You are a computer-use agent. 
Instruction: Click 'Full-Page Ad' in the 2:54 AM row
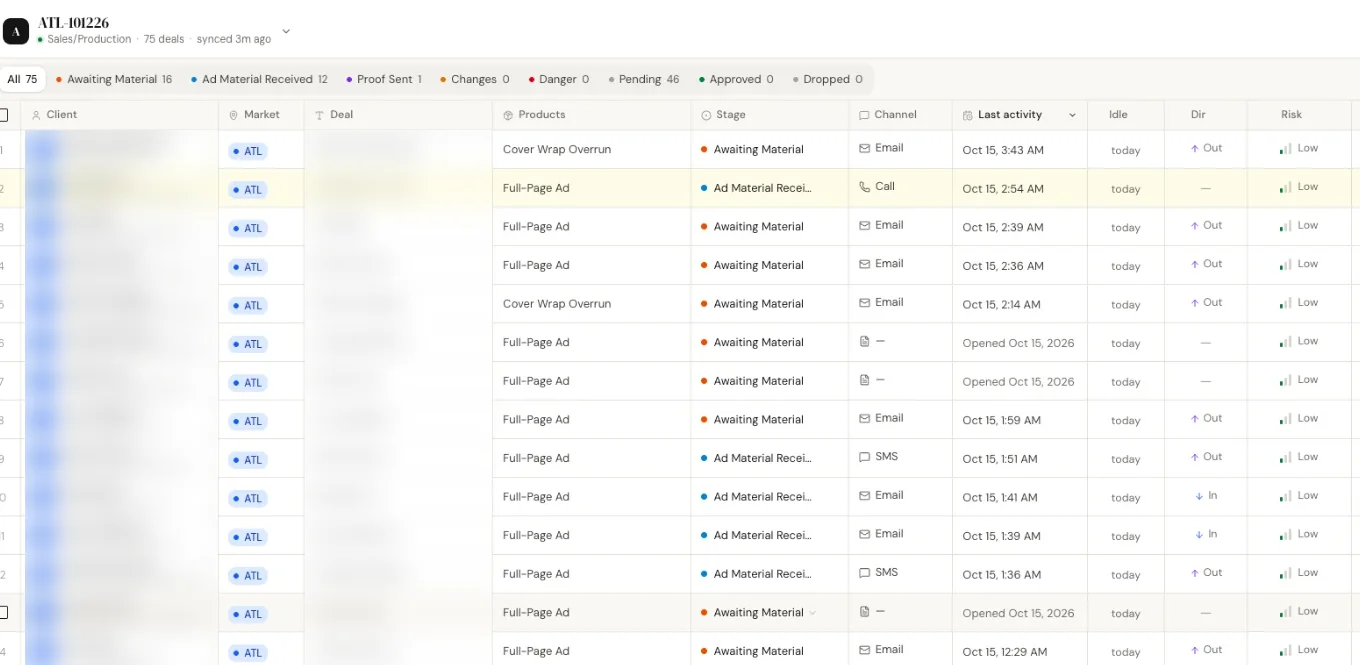point(536,188)
